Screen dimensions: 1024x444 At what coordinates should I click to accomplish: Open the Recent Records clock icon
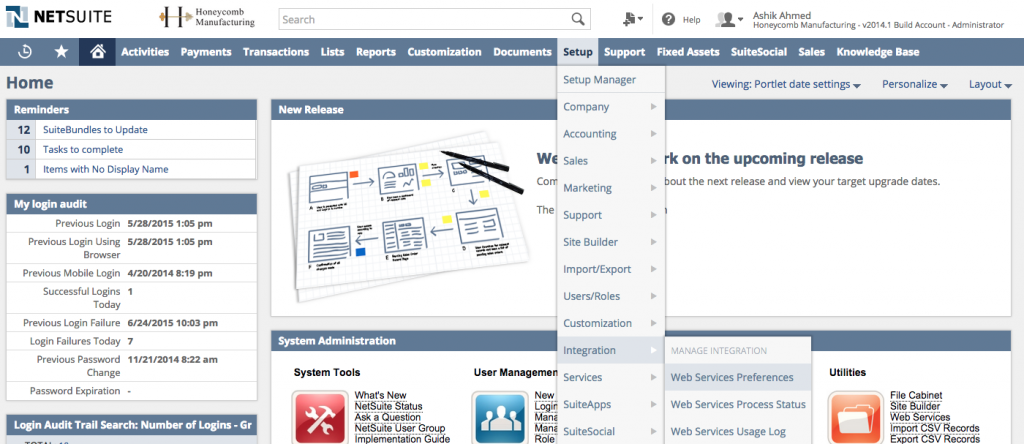[x=25, y=52]
